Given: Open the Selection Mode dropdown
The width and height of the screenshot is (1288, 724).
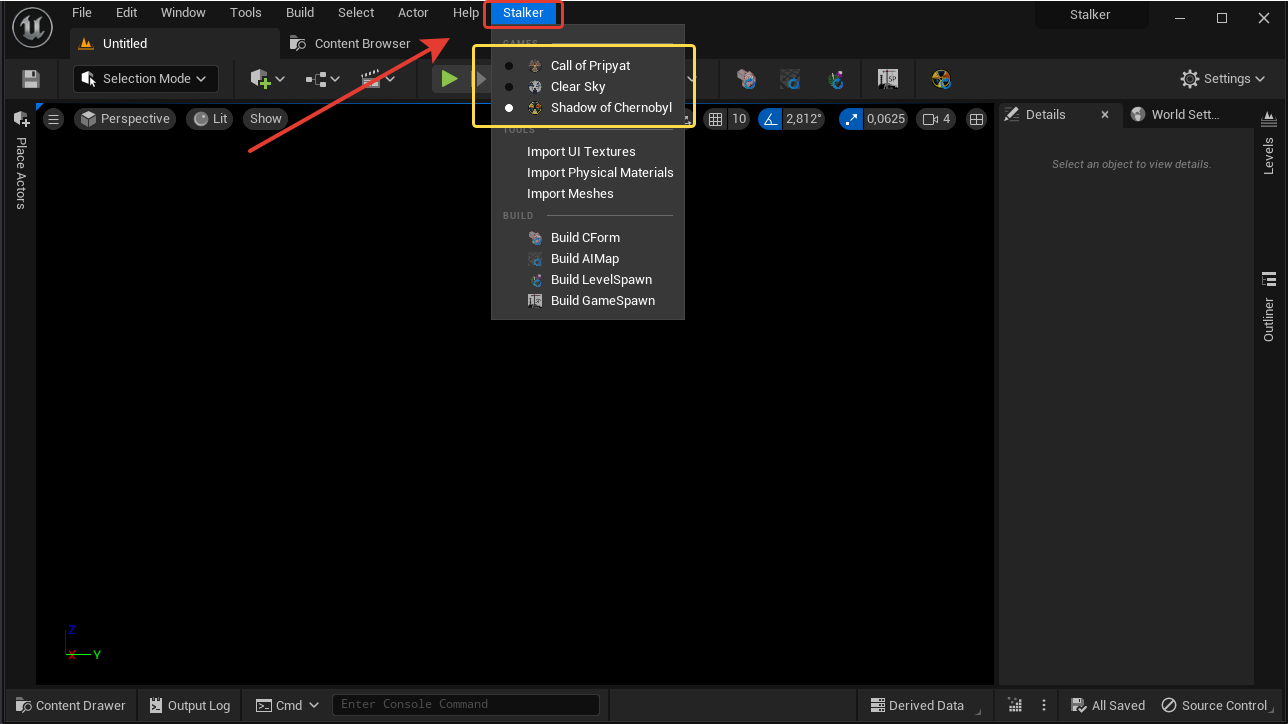Looking at the screenshot, I should pyautogui.click(x=146, y=79).
